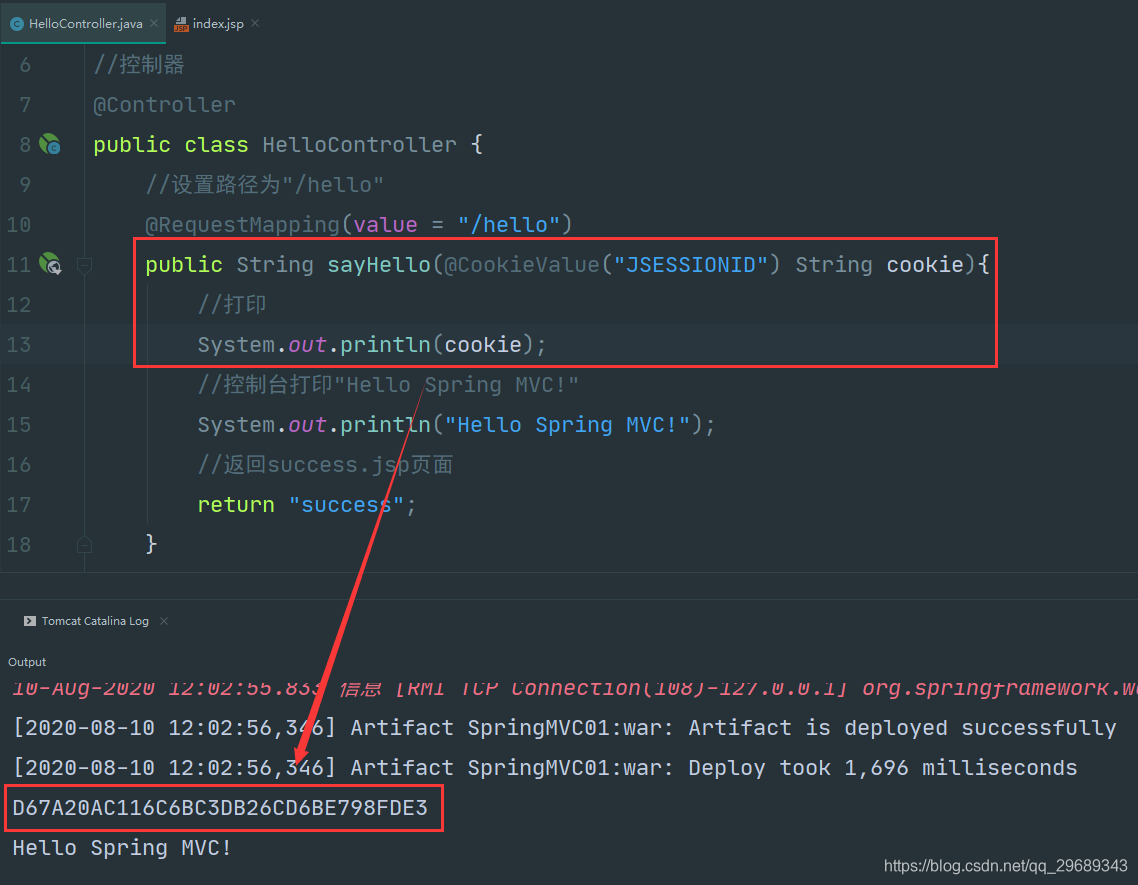This screenshot has width=1138, height=885.
Task: Click the "Hello Spring MVC!" string on line 15
Action: point(567,425)
